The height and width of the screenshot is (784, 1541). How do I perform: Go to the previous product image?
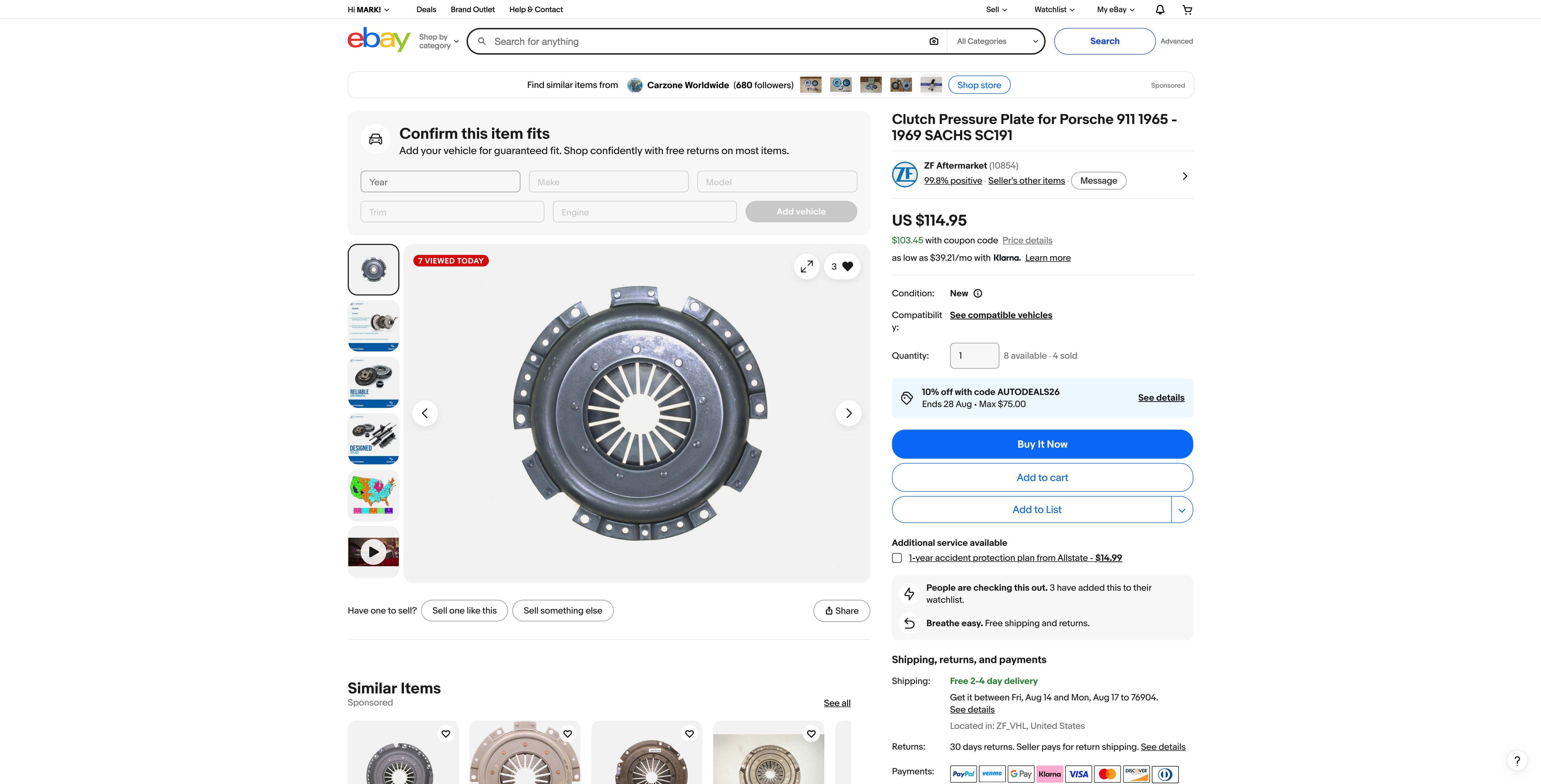pyautogui.click(x=425, y=413)
